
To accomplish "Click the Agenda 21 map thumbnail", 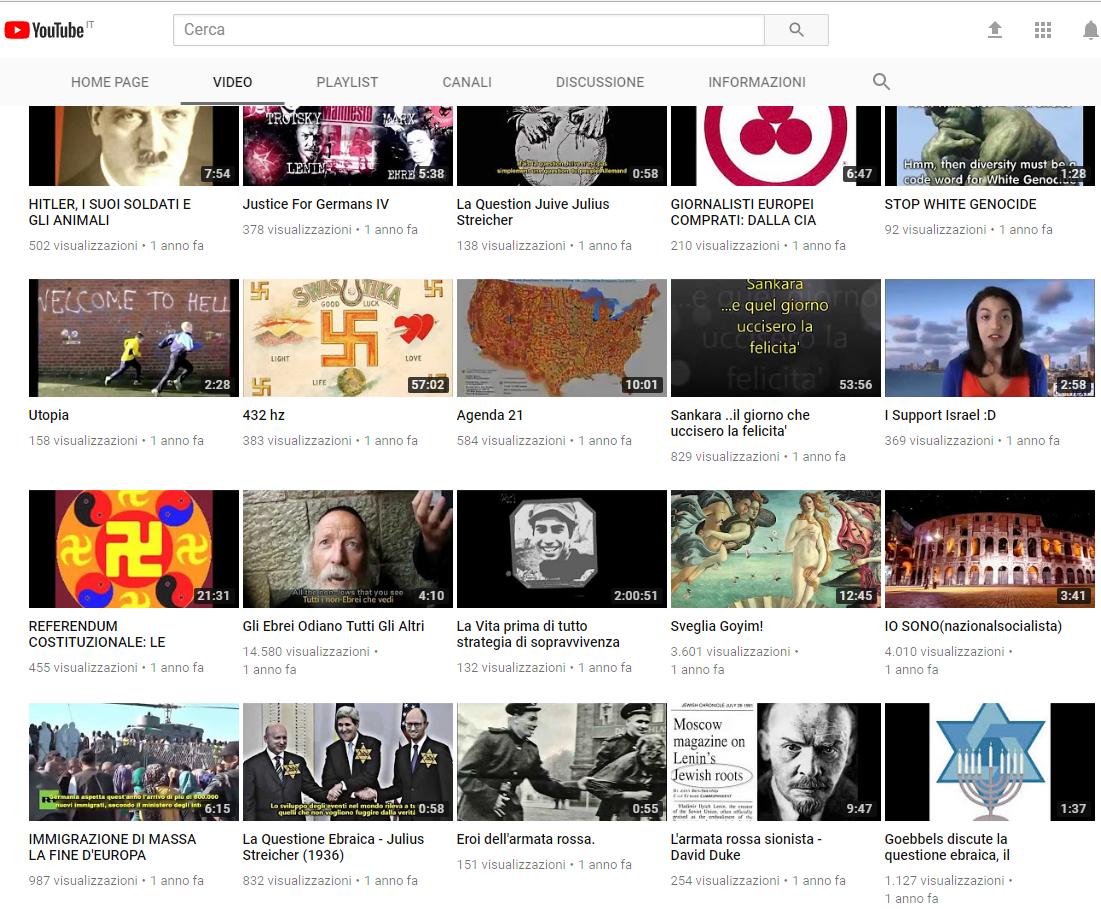I will pos(561,338).
